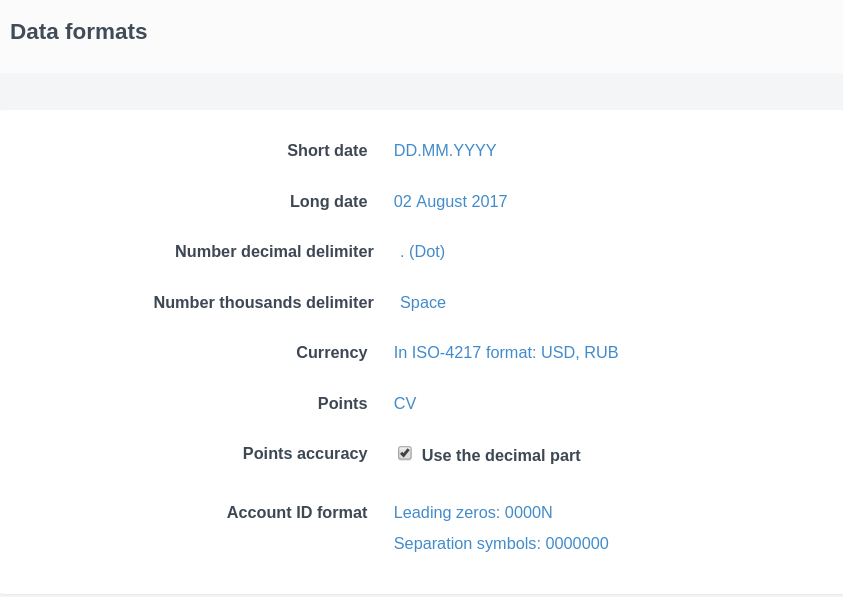Screen dimensions: 843x597
Task: Select the "Number thousands delimiter" label
Action: (x=263, y=302)
